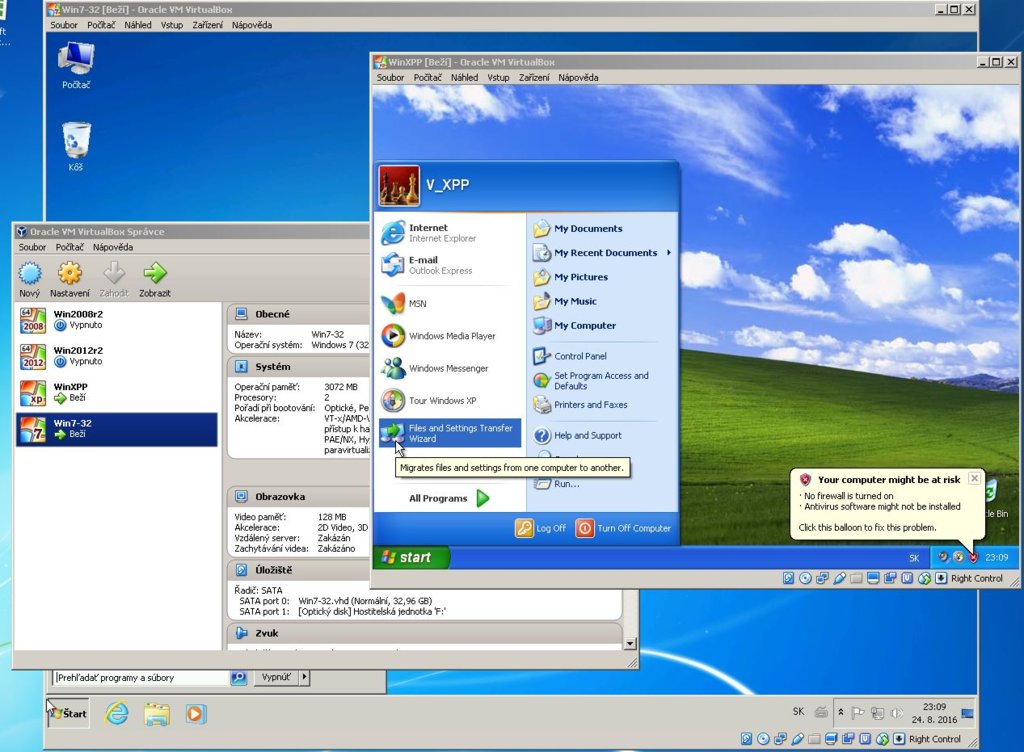Collapse the Zvuk section header
The width and height of the screenshot is (1024, 752).
pos(424,633)
